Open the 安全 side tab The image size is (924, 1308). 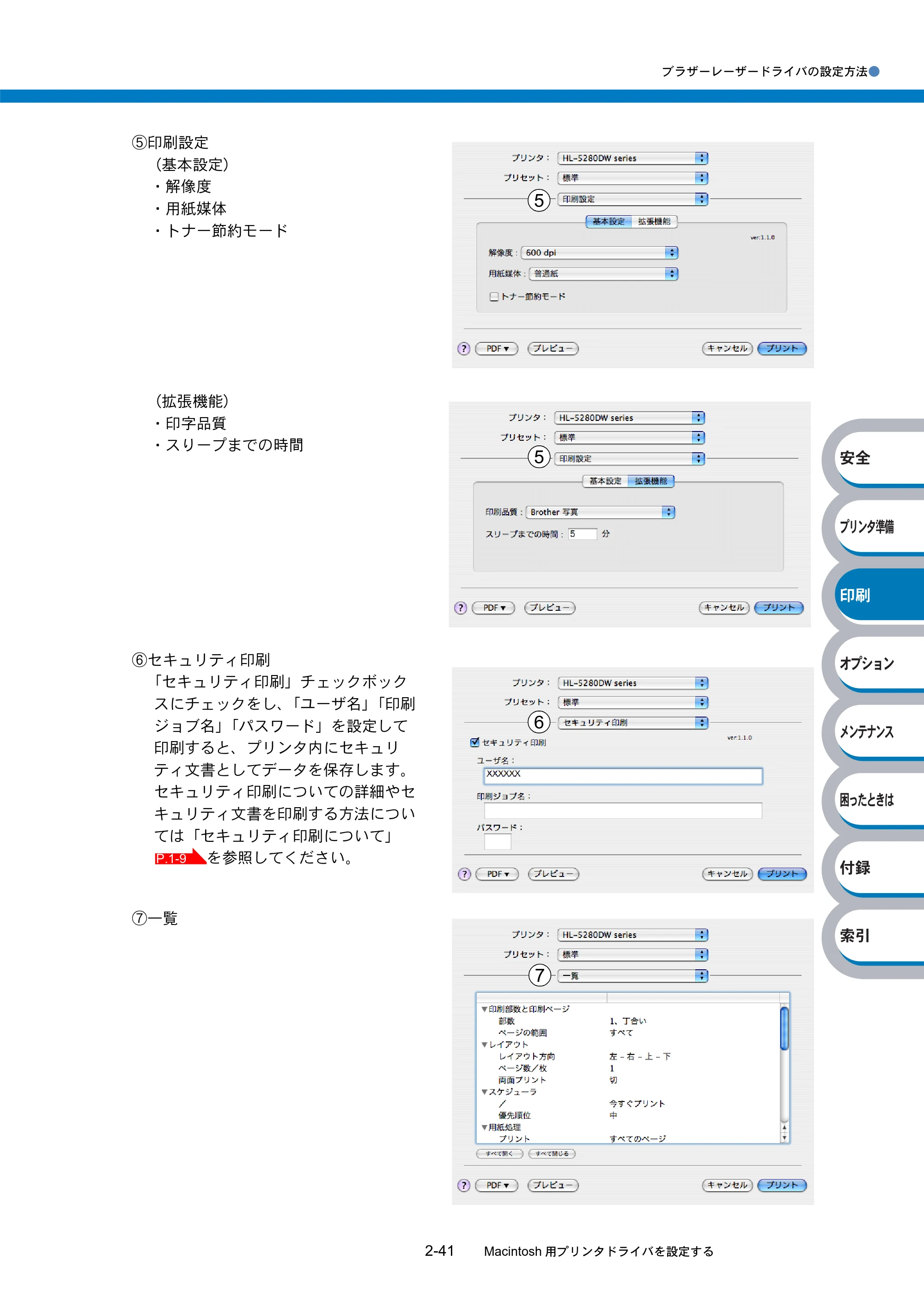click(x=880, y=458)
